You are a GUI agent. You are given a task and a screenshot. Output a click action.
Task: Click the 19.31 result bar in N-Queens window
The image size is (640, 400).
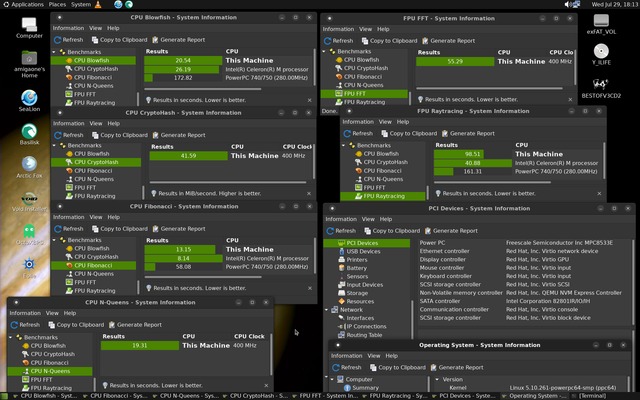pos(140,346)
